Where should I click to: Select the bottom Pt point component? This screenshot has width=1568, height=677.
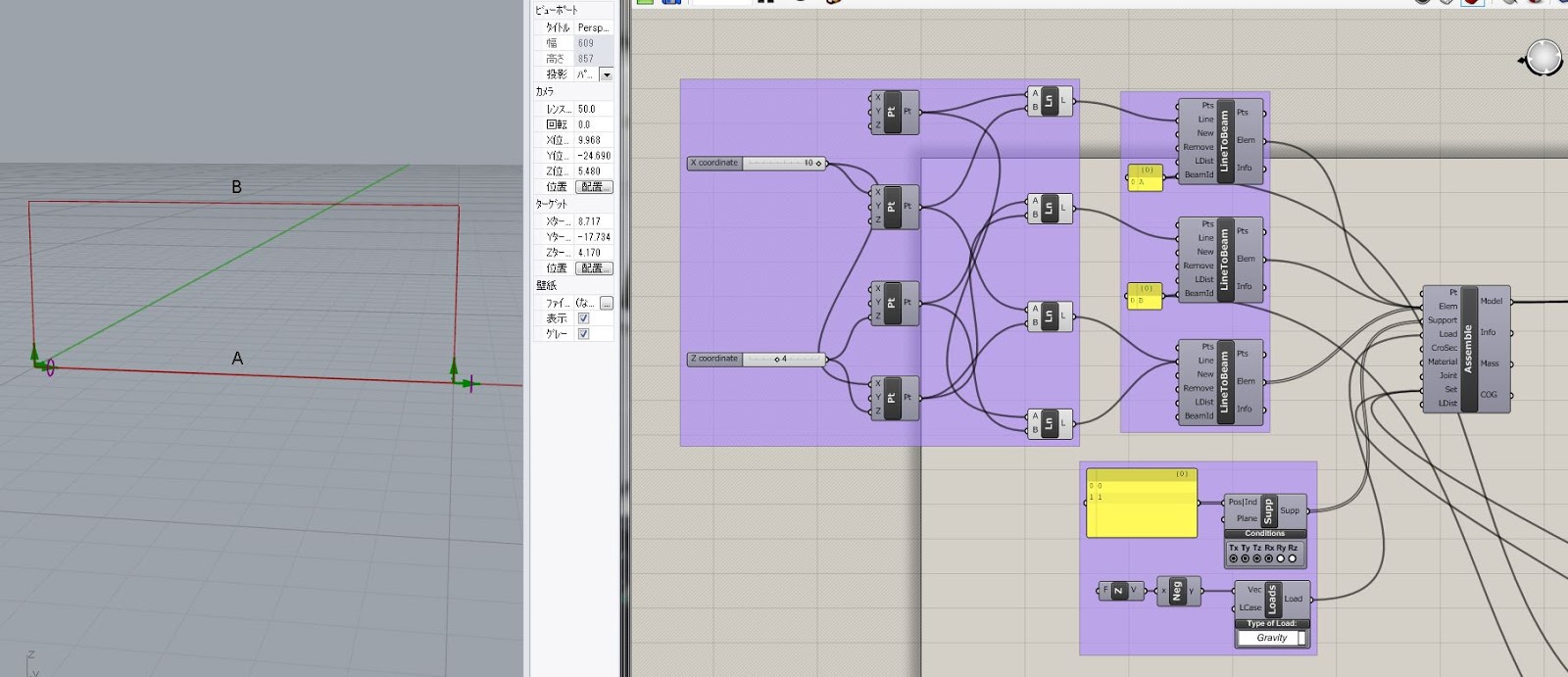pos(893,398)
